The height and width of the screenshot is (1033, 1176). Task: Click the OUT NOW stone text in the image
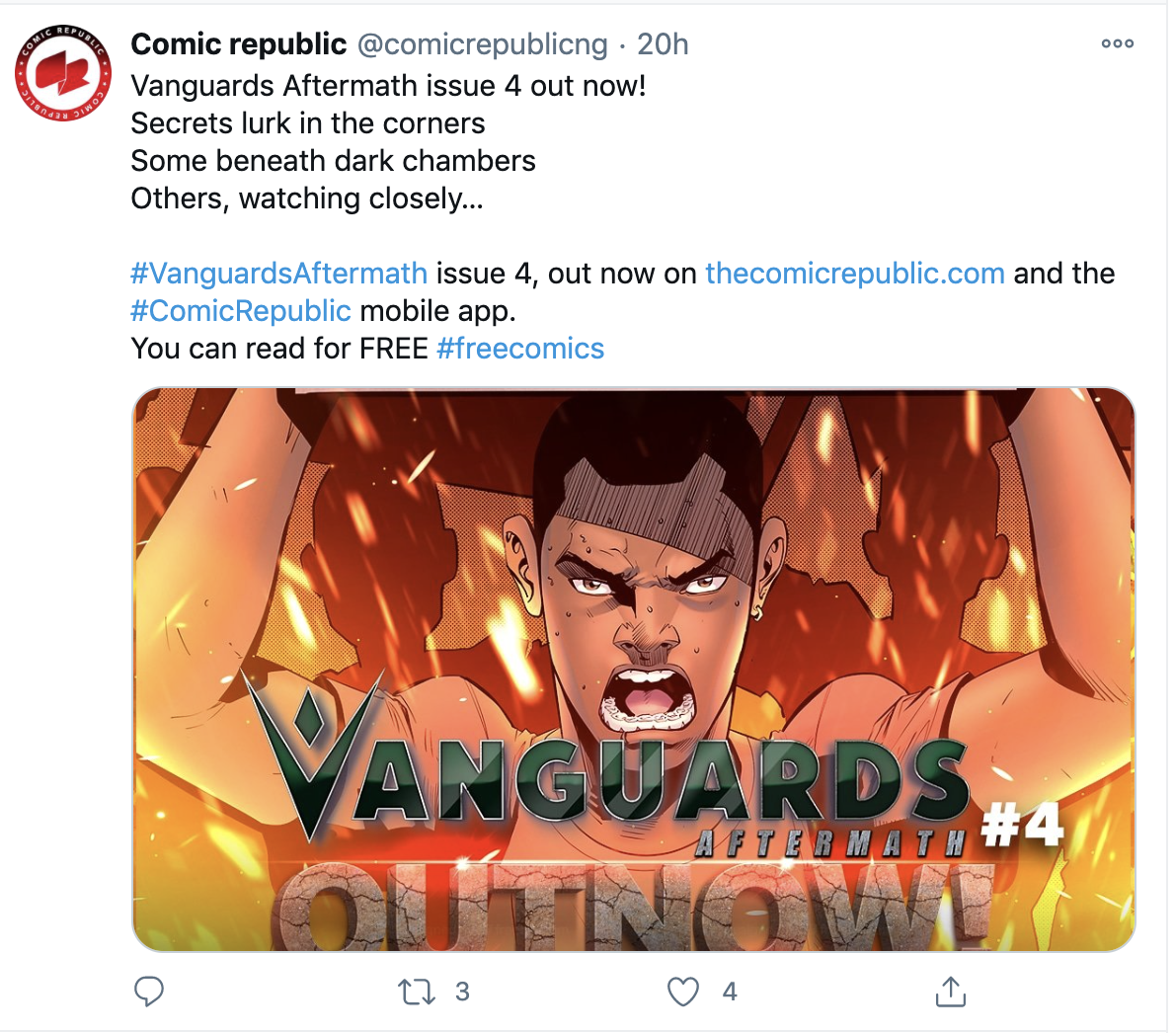636,908
